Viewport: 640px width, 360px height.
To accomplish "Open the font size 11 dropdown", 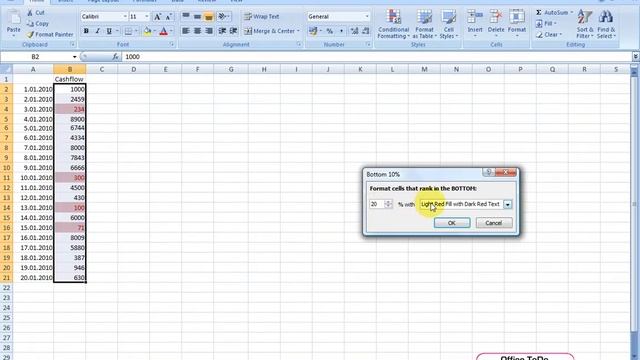I will (147, 17).
